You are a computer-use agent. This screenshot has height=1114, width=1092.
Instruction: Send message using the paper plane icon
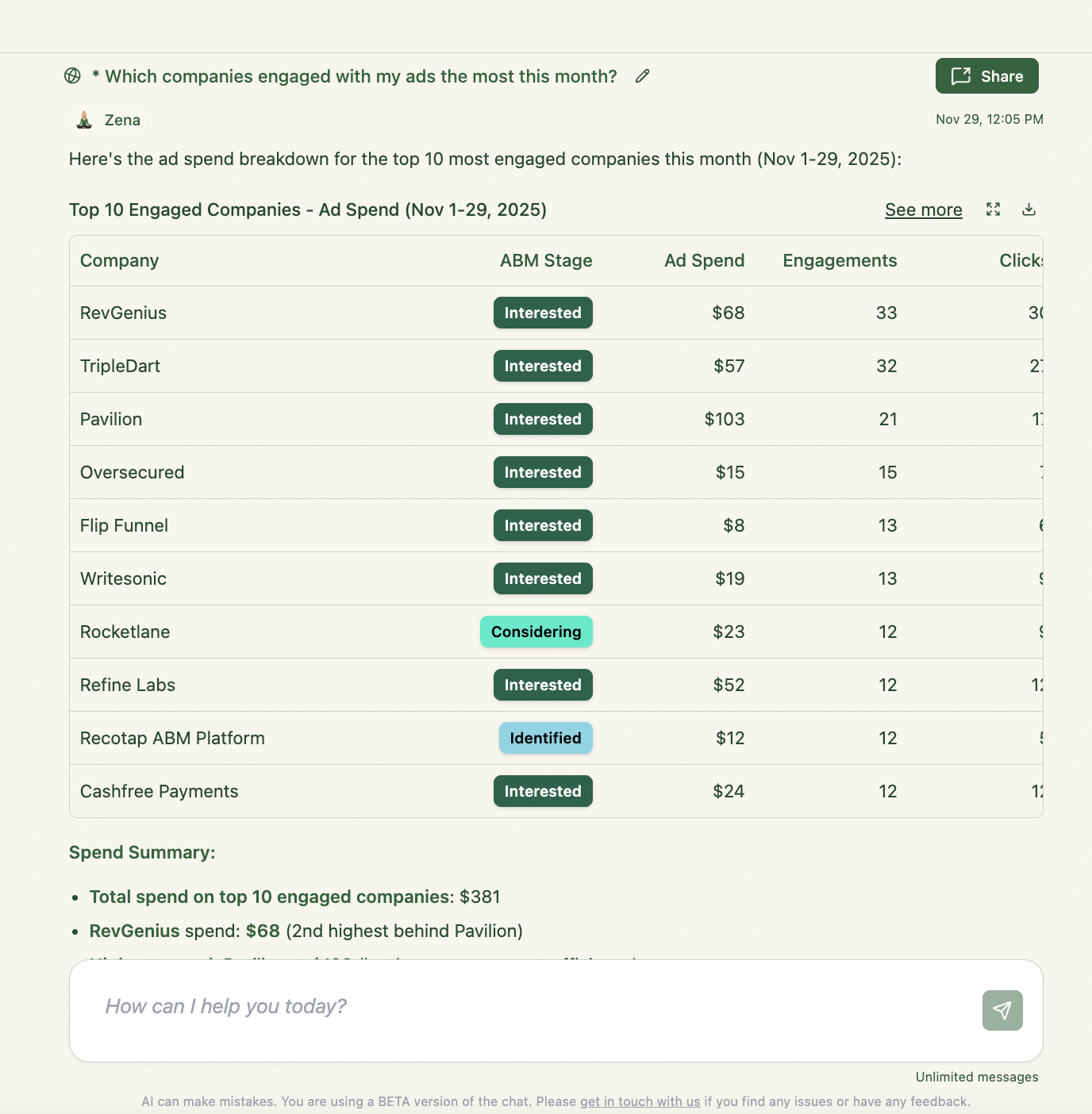click(1002, 1010)
